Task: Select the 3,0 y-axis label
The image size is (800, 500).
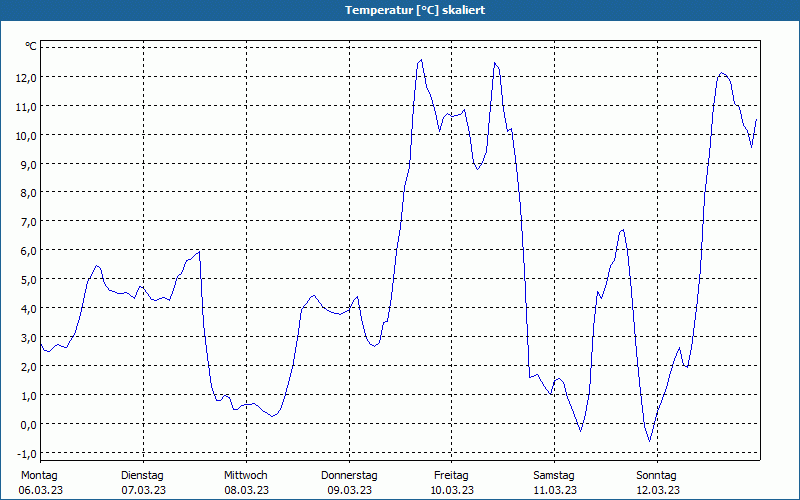Action: (29, 337)
